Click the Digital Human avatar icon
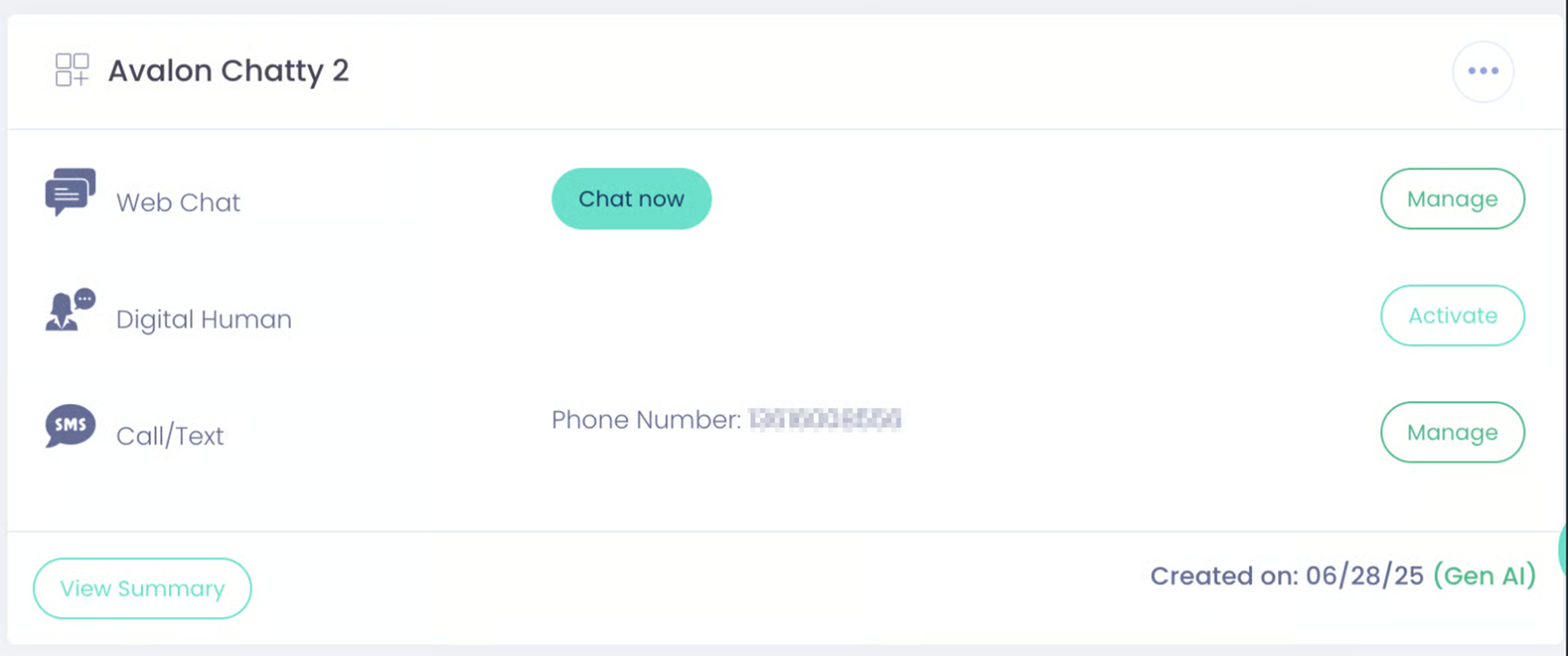The image size is (1568, 656). (70, 309)
